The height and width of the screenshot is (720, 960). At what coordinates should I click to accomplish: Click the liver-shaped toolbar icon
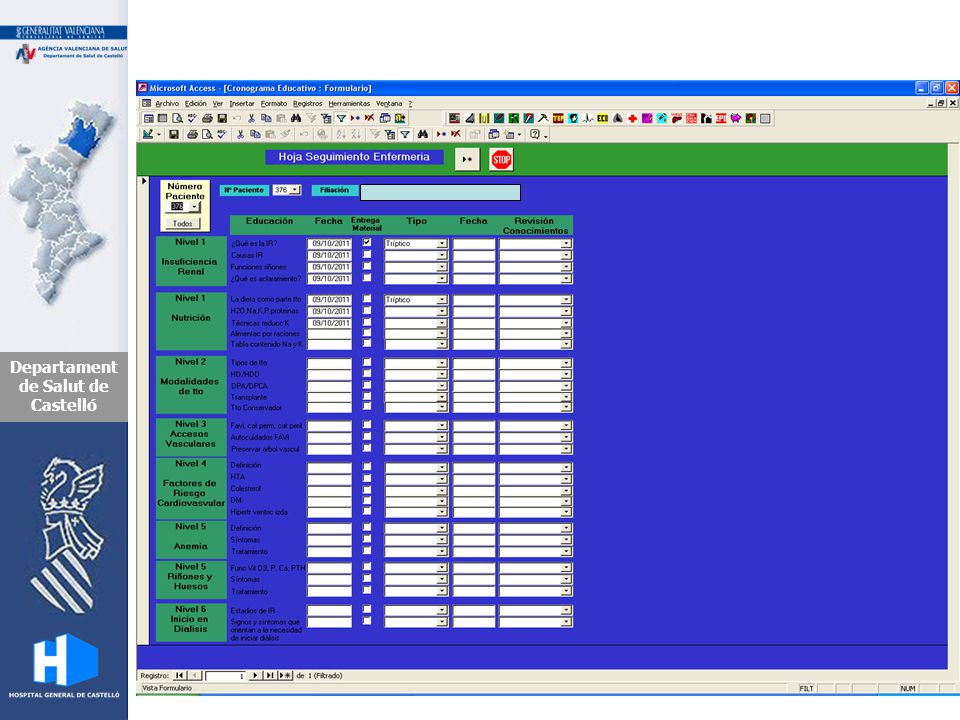(677, 118)
